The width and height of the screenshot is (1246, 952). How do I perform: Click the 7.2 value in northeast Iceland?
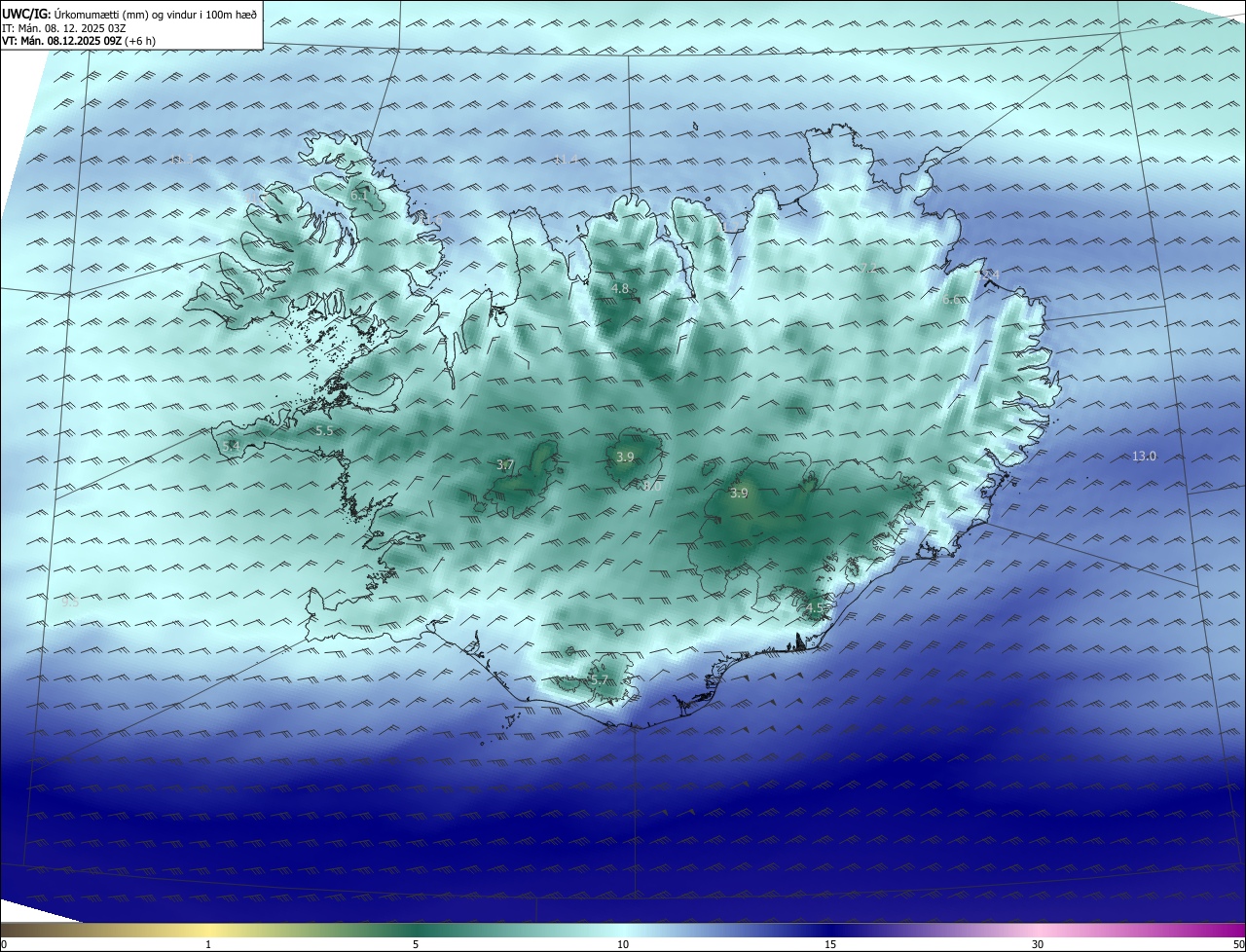[x=867, y=269]
